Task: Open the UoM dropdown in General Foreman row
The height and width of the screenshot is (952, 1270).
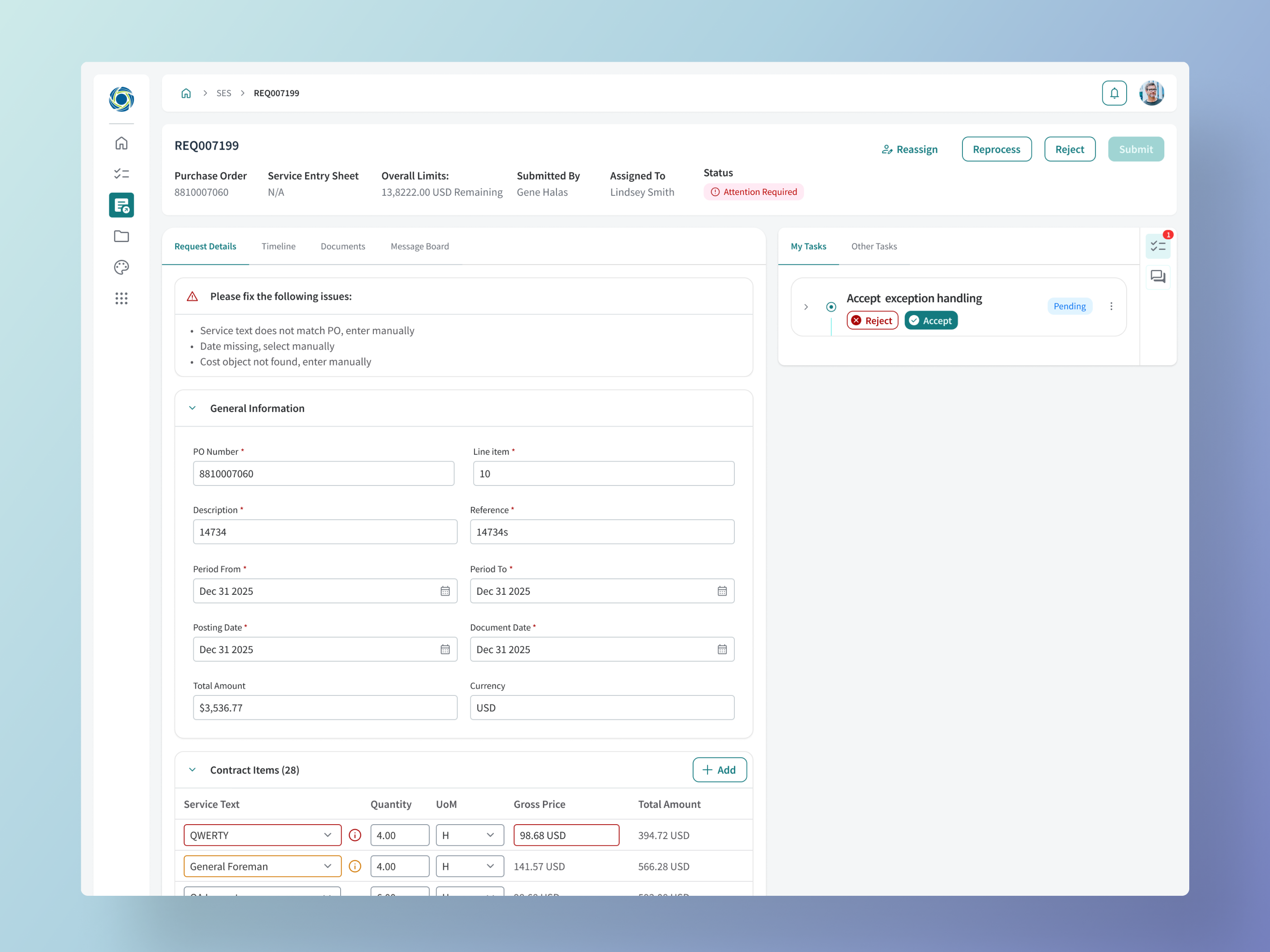Action: 469,866
